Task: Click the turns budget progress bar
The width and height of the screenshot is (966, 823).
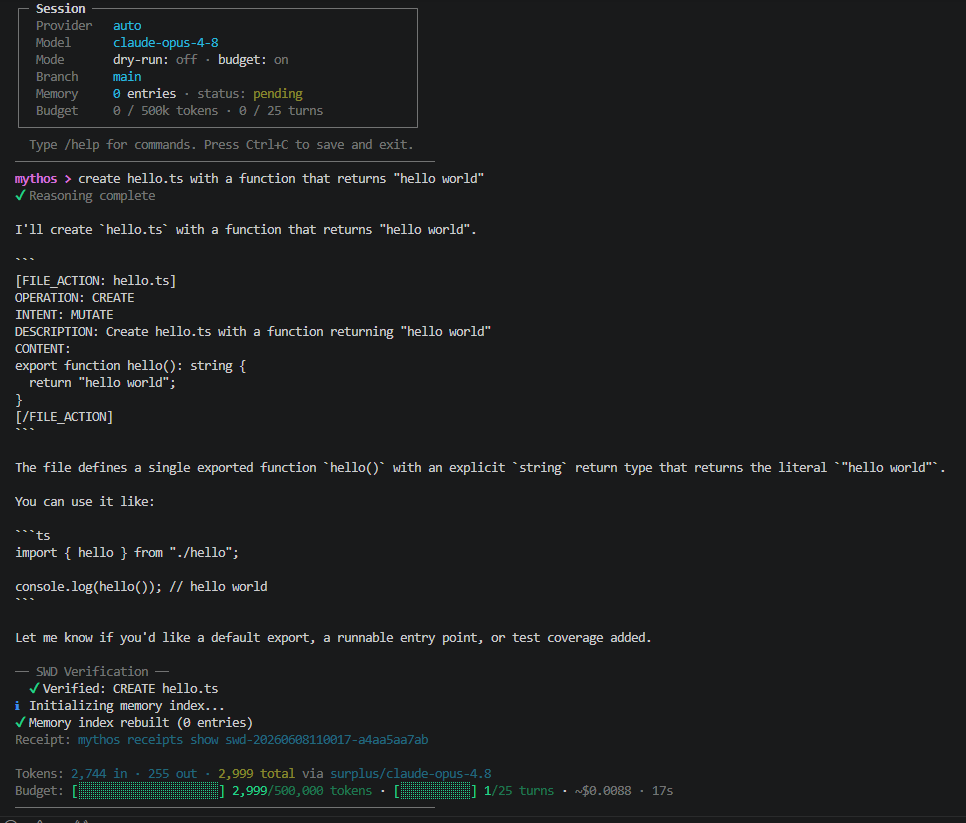Action: 435,790
